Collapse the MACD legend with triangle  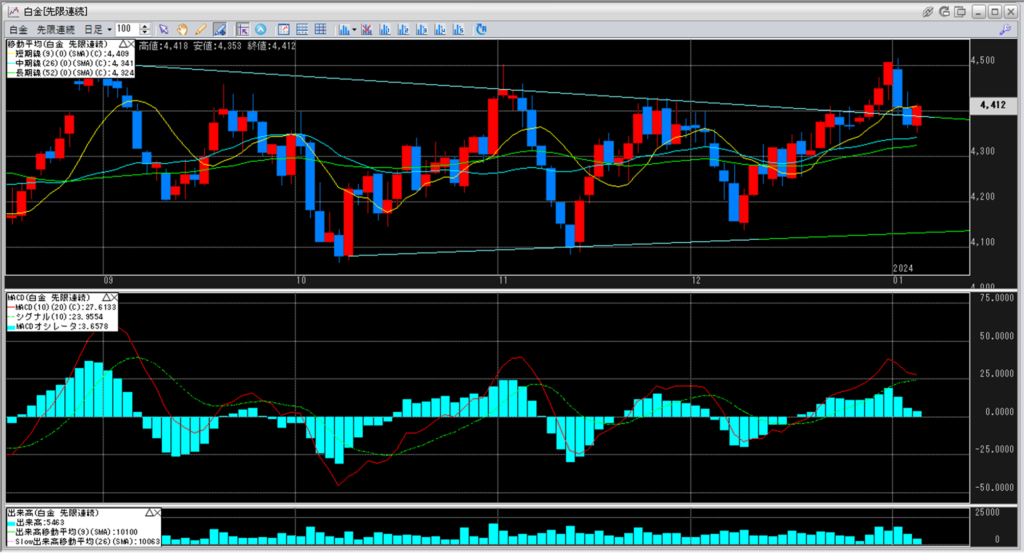(105, 297)
